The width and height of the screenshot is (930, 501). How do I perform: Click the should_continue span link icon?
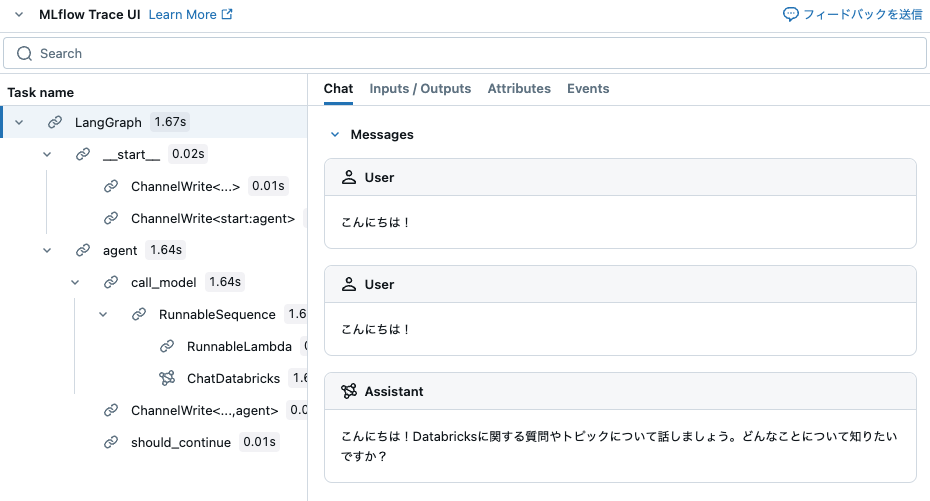tap(111, 442)
